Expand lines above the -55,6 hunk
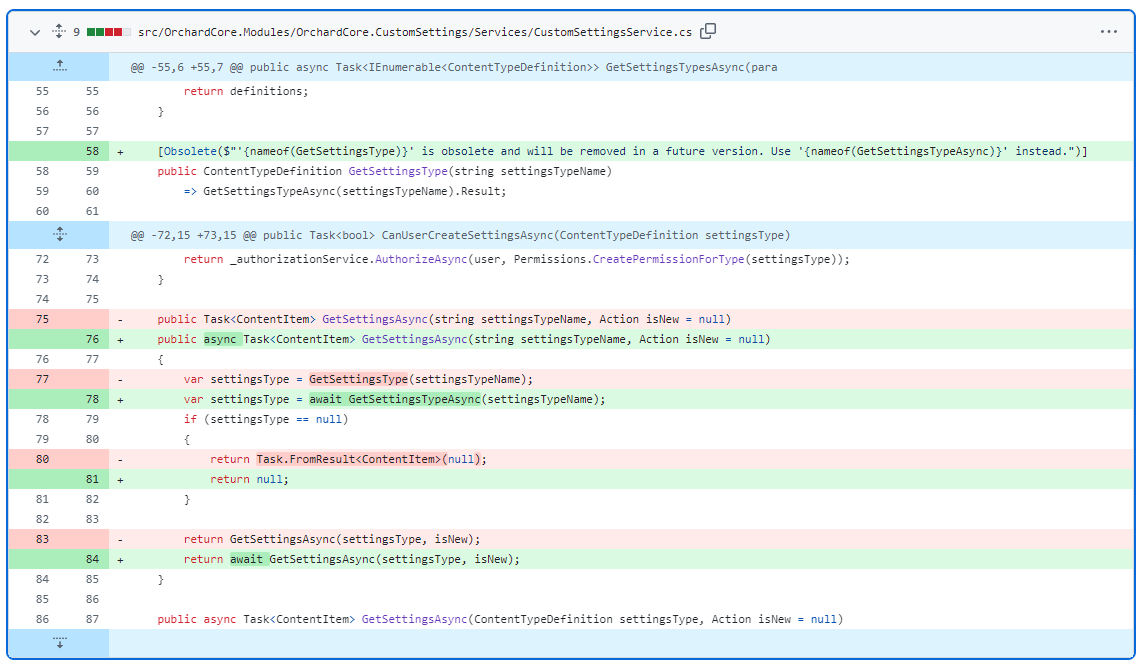The image size is (1139, 665). (60, 67)
